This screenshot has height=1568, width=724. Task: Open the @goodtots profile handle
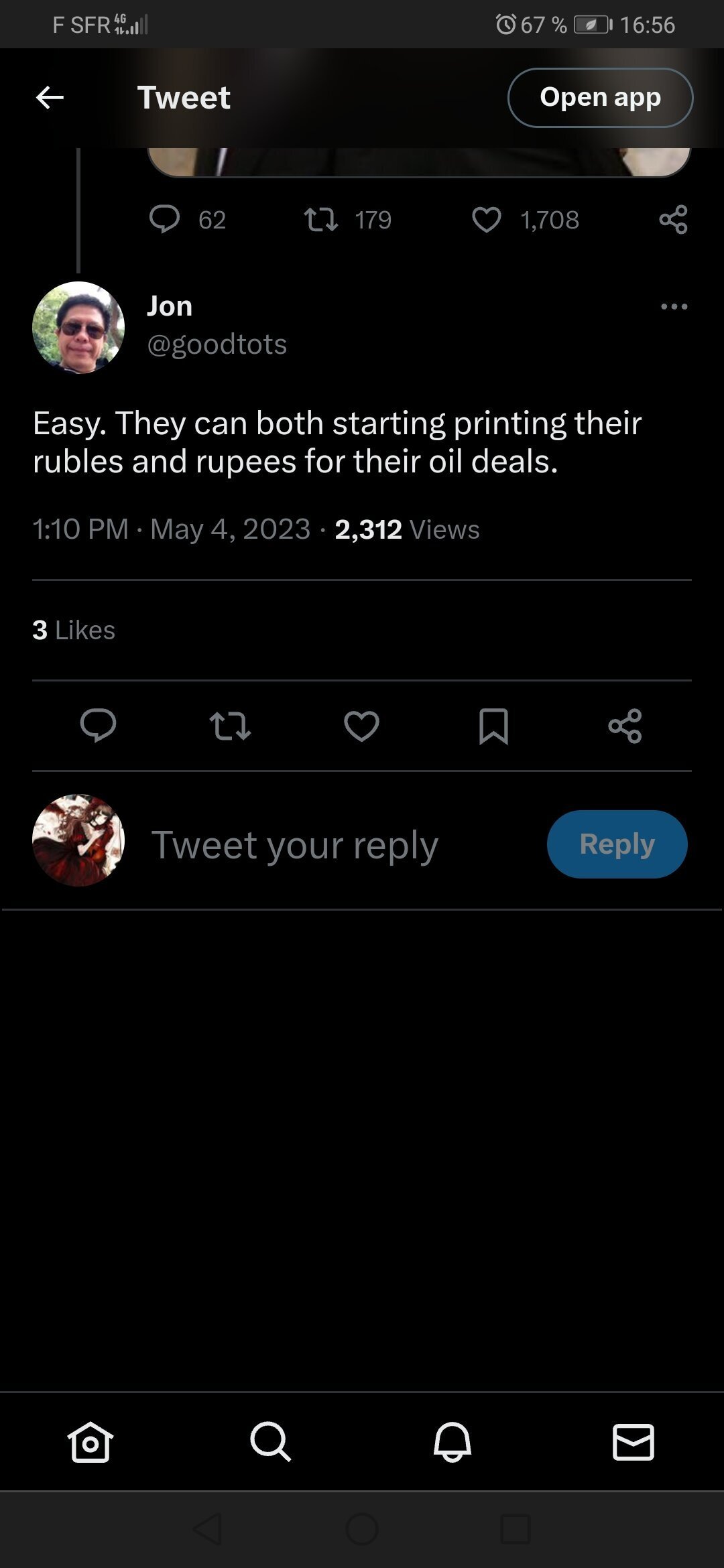point(217,344)
